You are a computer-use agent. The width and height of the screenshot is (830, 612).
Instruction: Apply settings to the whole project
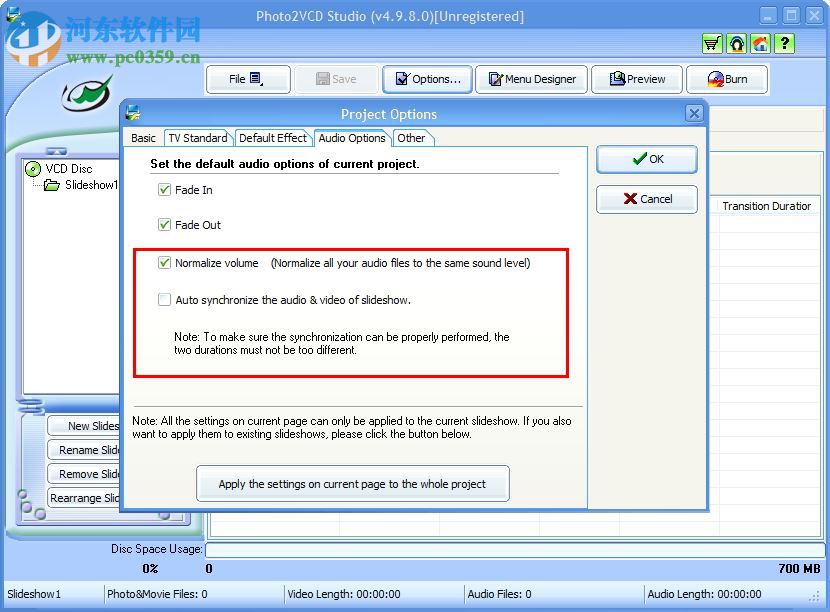[x=353, y=484]
